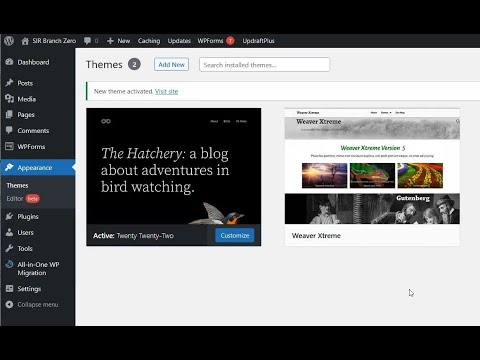480x360 pixels.
Task: Click the Dashboard gauge icon
Action: pos(9,62)
